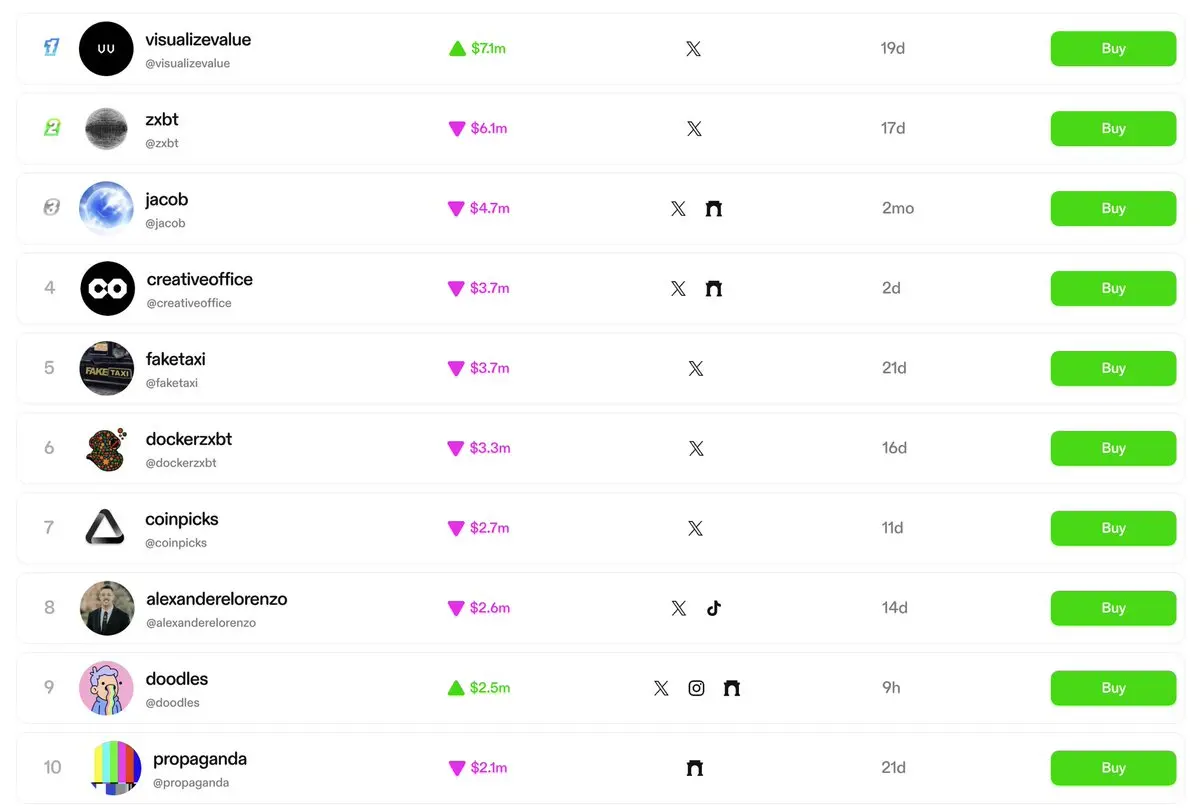This screenshot has height=811, width=1200.
Task: Open jacob's Farcaster arch icon
Action: click(x=713, y=208)
